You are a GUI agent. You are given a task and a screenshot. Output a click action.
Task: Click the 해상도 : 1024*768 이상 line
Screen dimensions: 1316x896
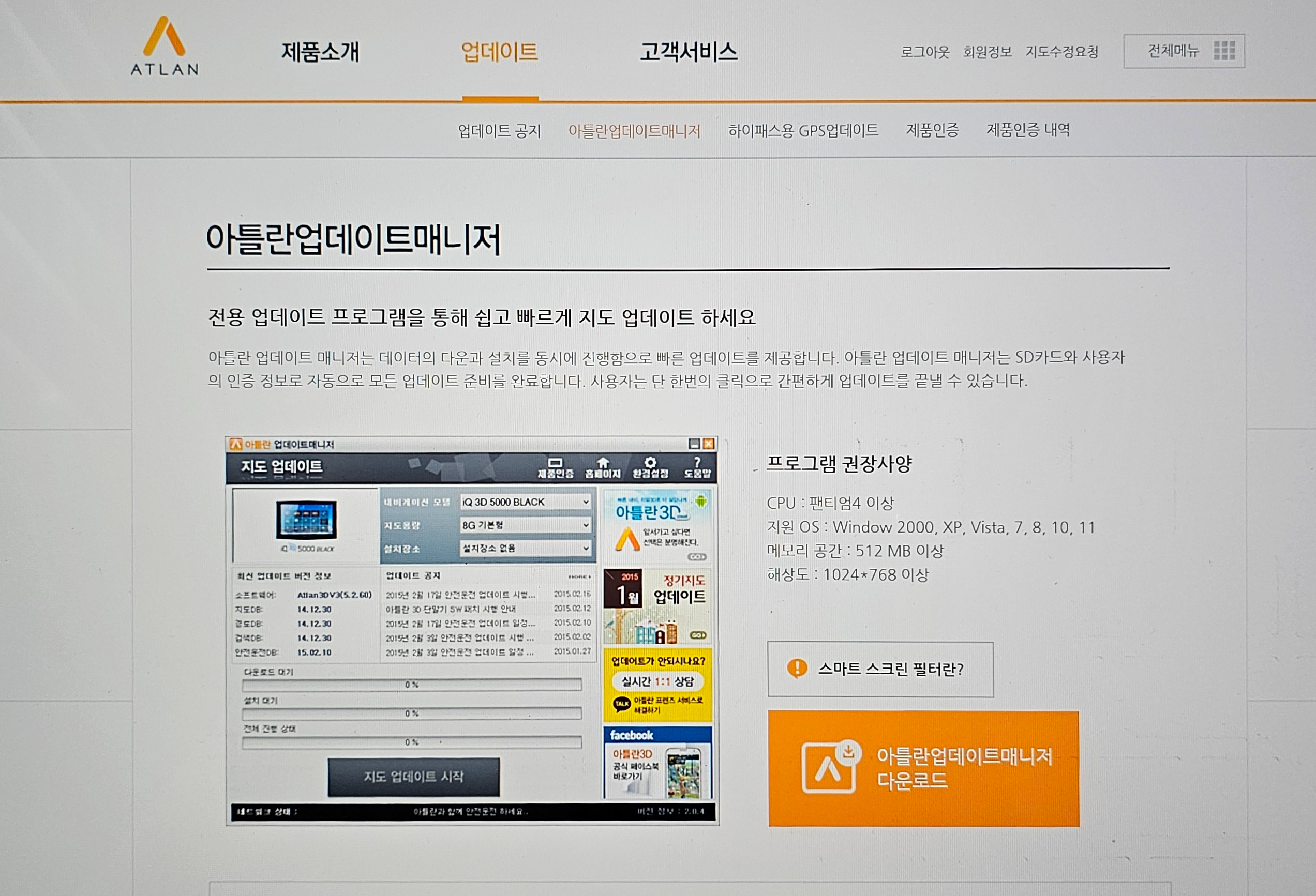click(848, 574)
